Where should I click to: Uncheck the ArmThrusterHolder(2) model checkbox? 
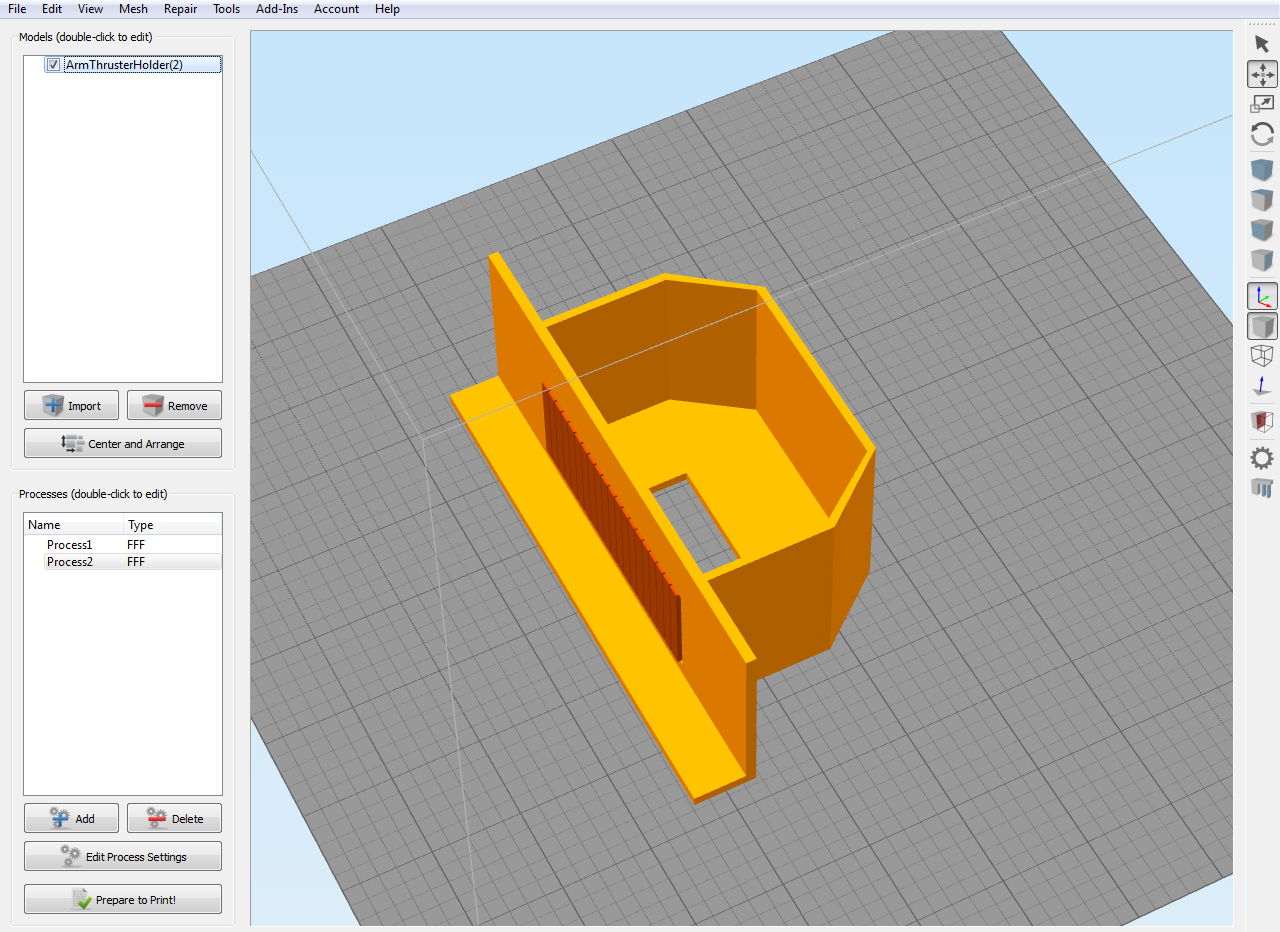[53, 65]
